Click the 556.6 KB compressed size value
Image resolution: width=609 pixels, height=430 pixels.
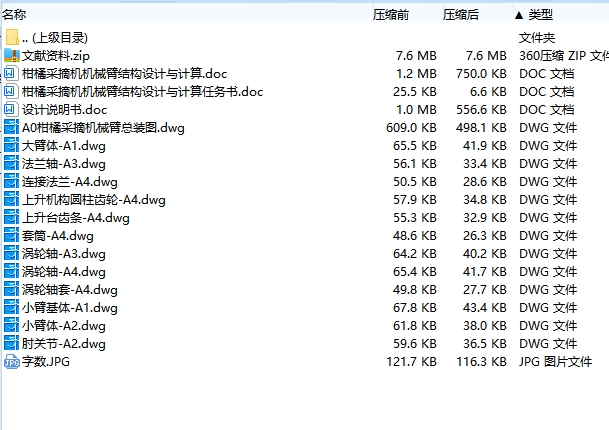pyautogui.click(x=481, y=110)
